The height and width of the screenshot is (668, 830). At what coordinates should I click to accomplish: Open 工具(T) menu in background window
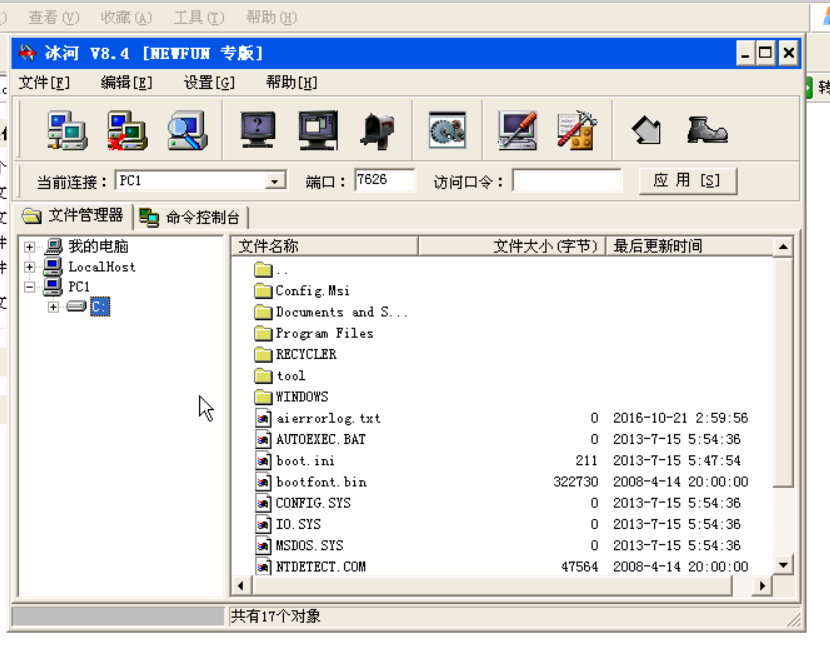(199, 17)
